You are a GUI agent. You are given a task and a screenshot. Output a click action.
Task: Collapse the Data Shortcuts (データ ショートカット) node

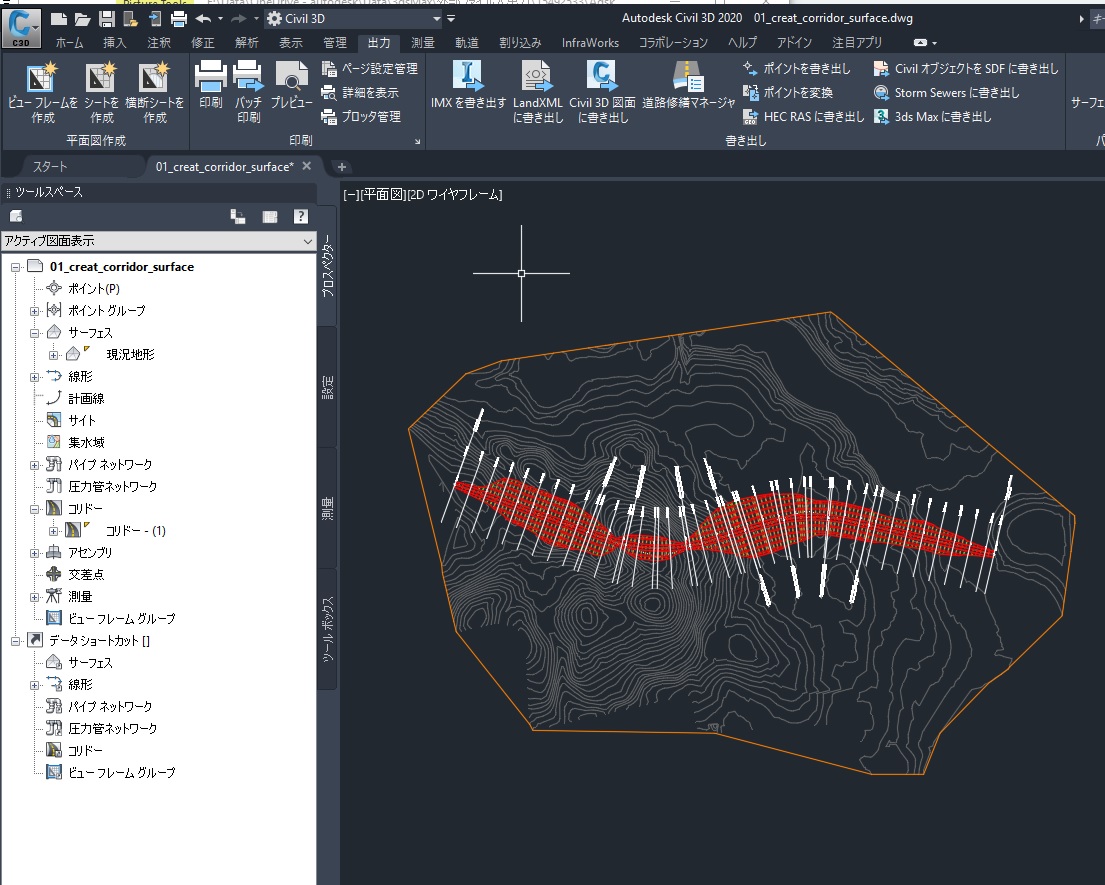[x=16, y=641]
